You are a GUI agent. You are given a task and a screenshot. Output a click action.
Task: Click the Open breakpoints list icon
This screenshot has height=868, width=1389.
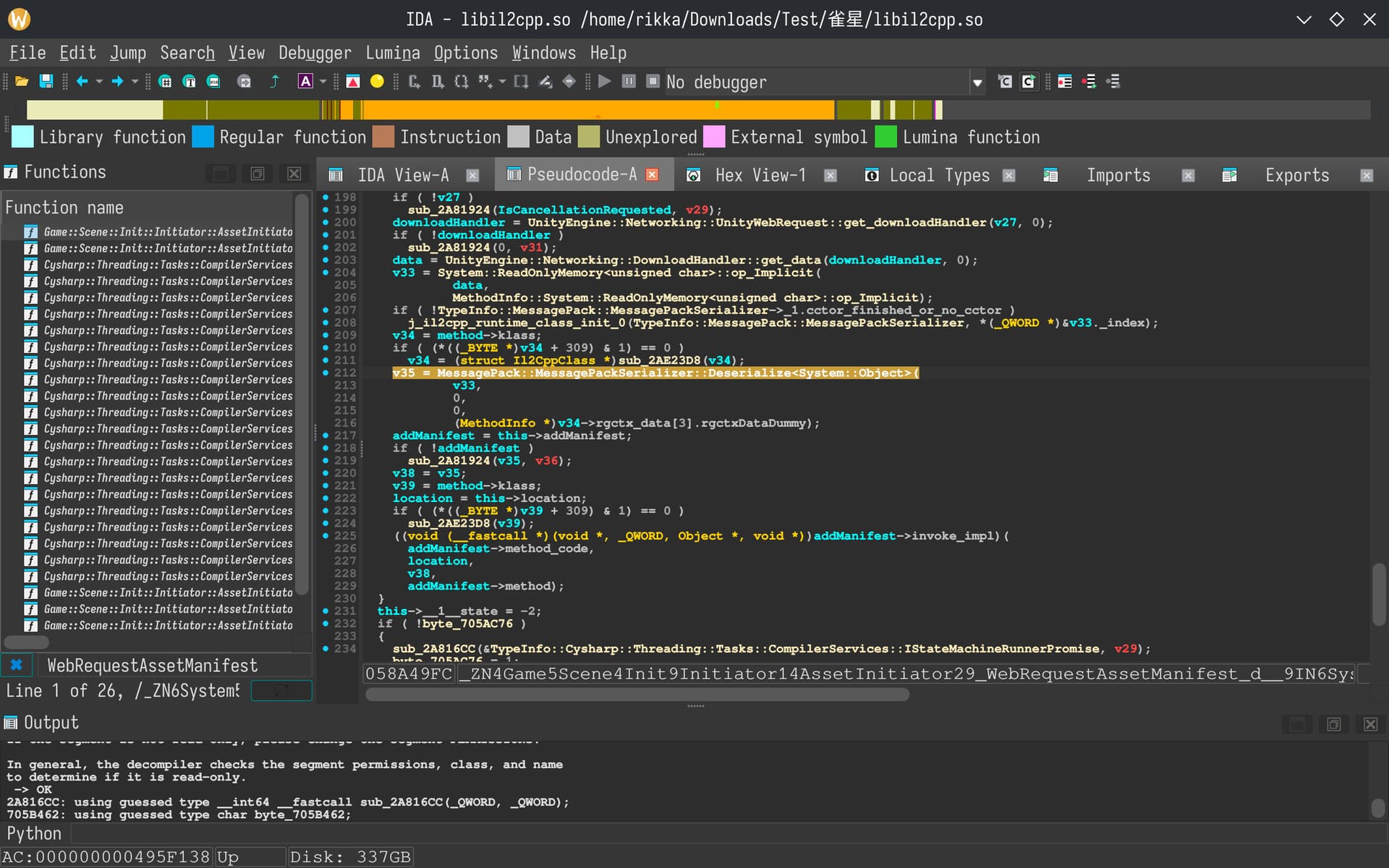tap(1064, 82)
